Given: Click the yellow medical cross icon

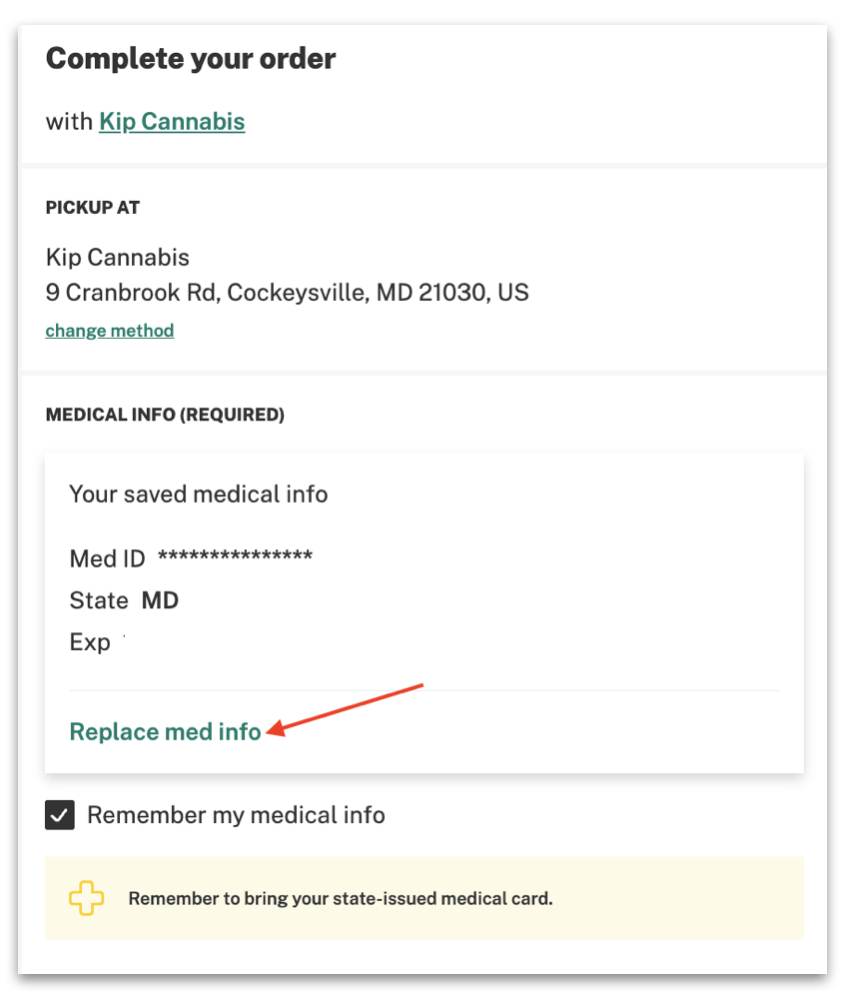Looking at the screenshot, I should (x=86, y=898).
